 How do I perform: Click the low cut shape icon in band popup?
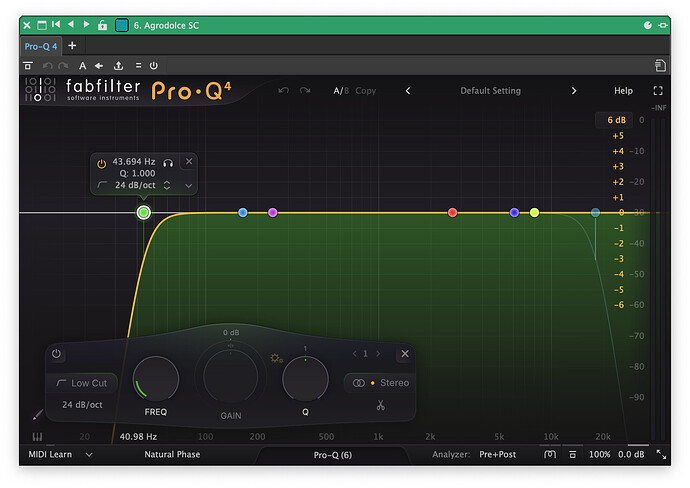102,185
